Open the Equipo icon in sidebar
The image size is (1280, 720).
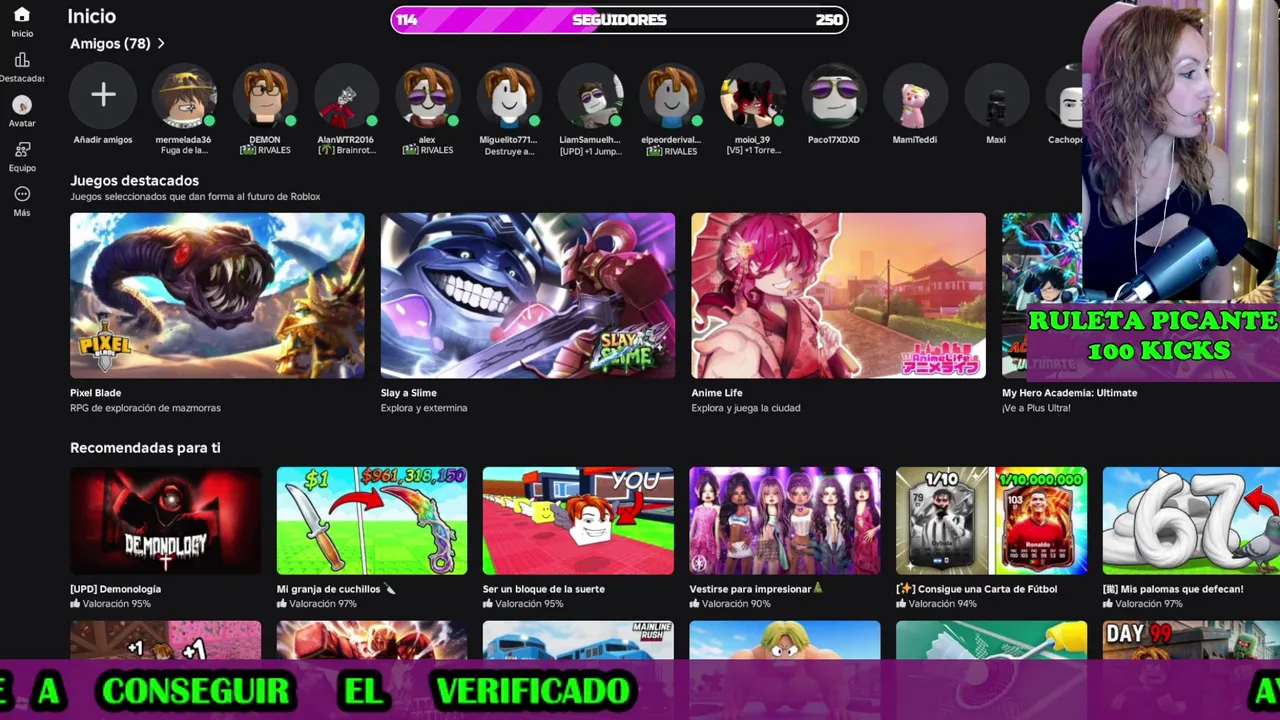click(22, 150)
